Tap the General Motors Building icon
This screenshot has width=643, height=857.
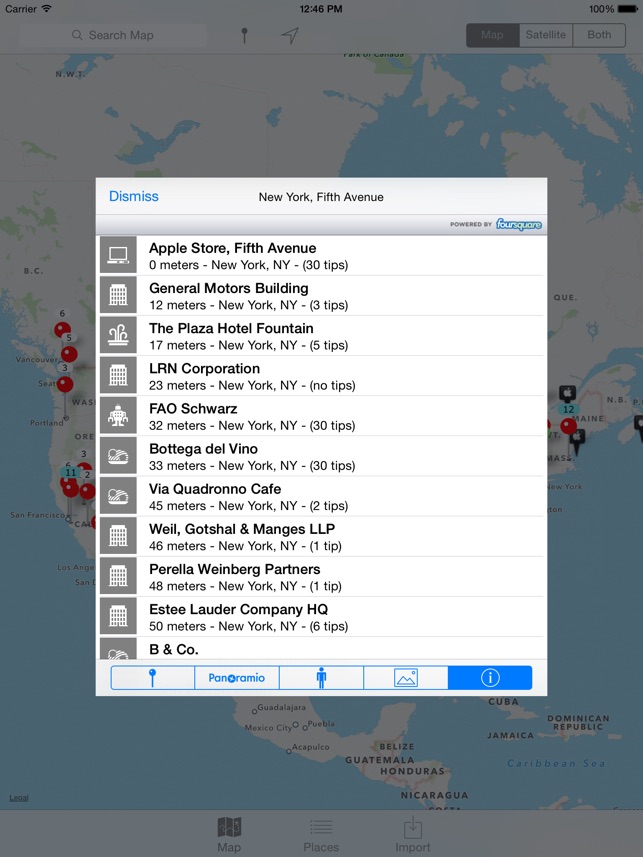tap(118, 295)
